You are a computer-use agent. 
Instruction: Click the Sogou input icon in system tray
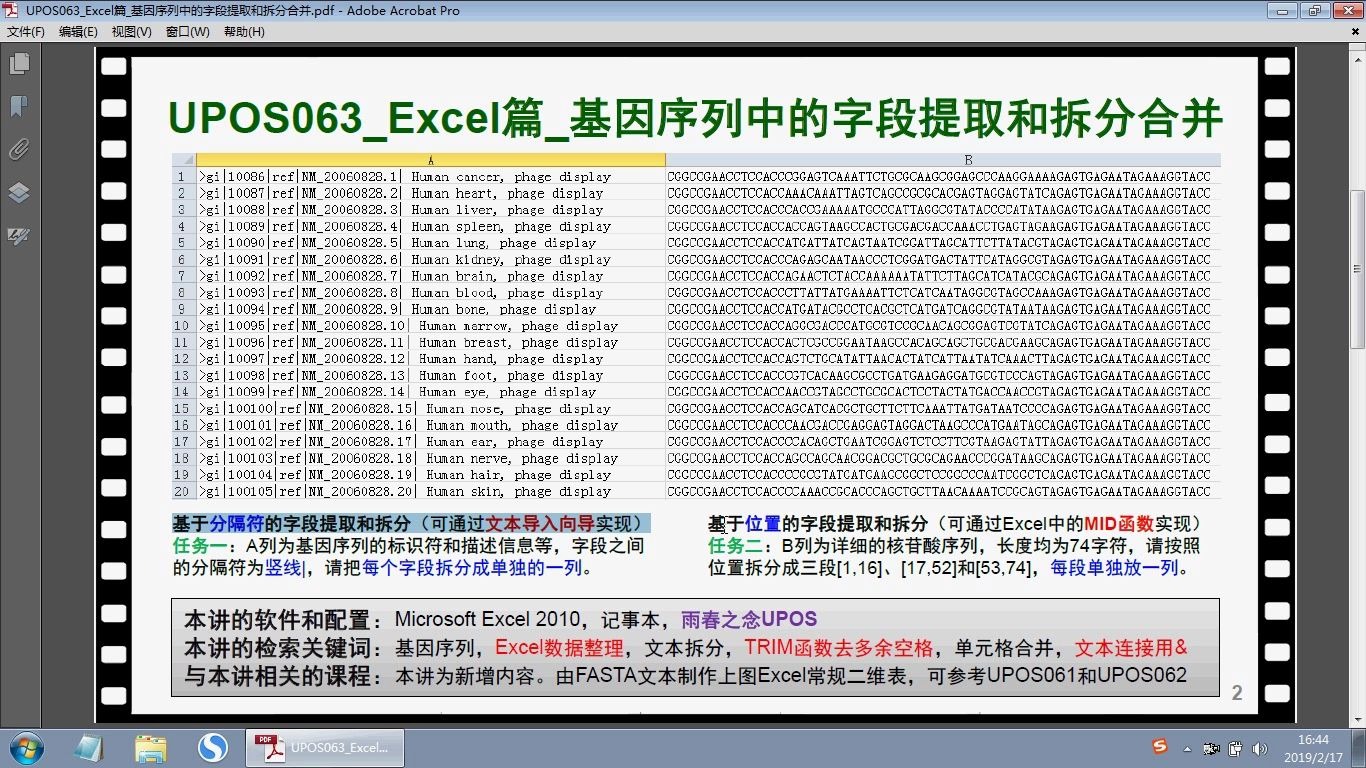click(x=1159, y=747)
